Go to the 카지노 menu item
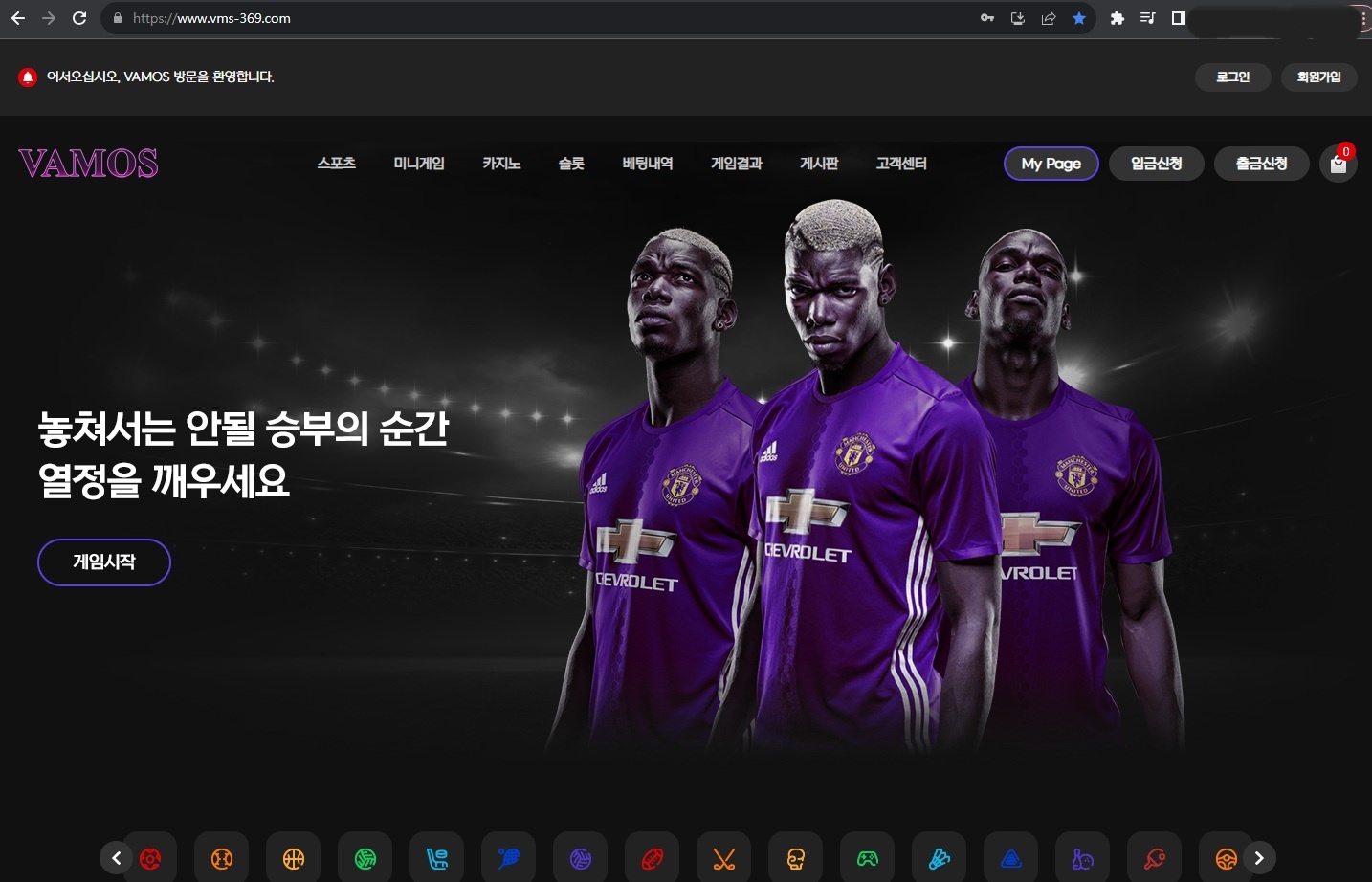The image size is (1372, 882). (x=501, y=164)
